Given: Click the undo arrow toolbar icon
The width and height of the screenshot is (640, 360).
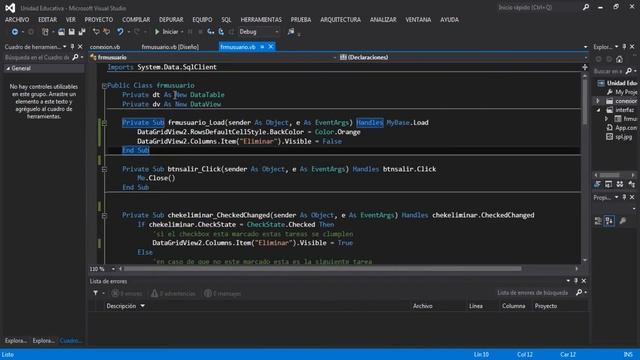Looking at the screenshot, I should coord(120,31).
